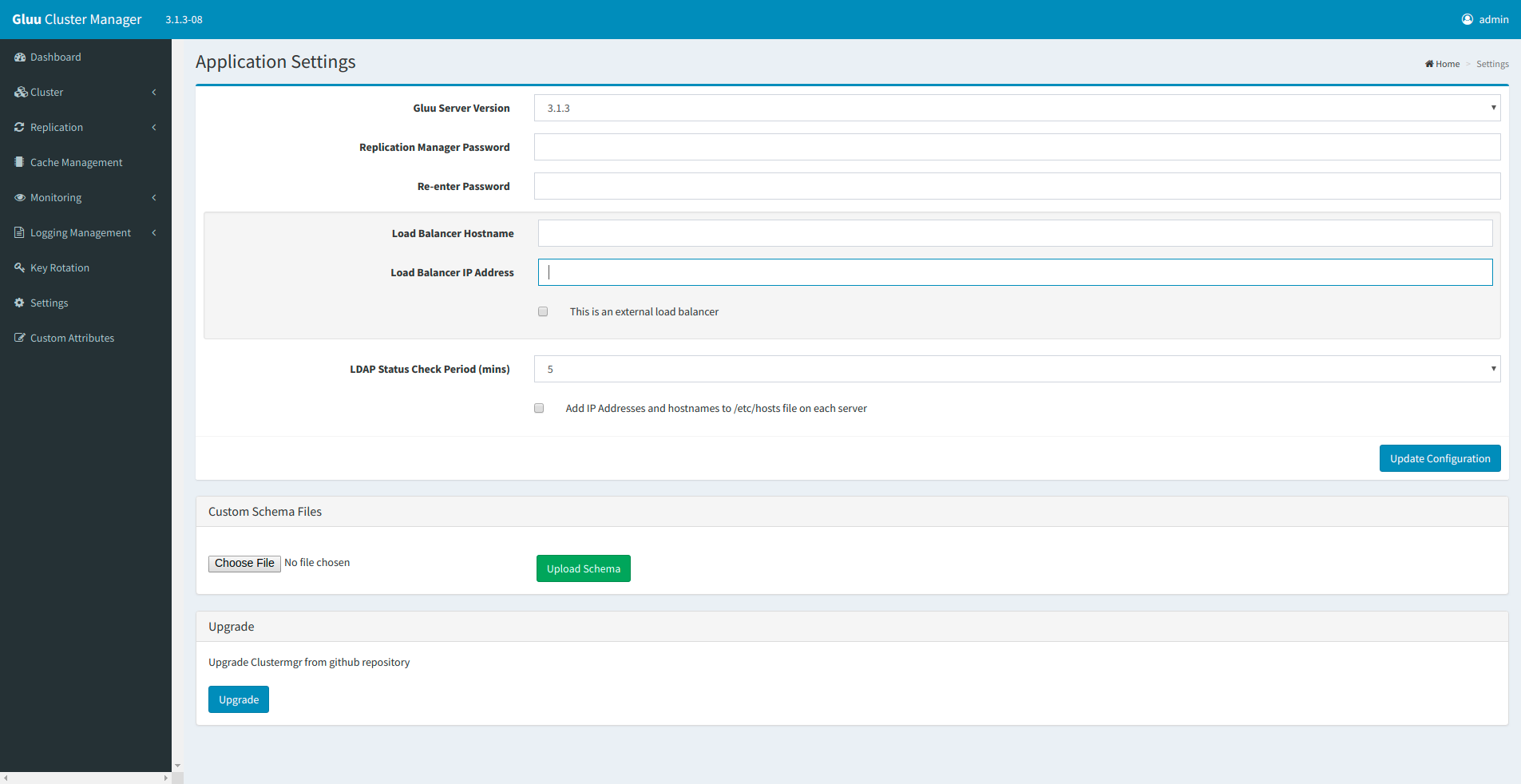Go to Key Rotation page

tap(85, 268)
